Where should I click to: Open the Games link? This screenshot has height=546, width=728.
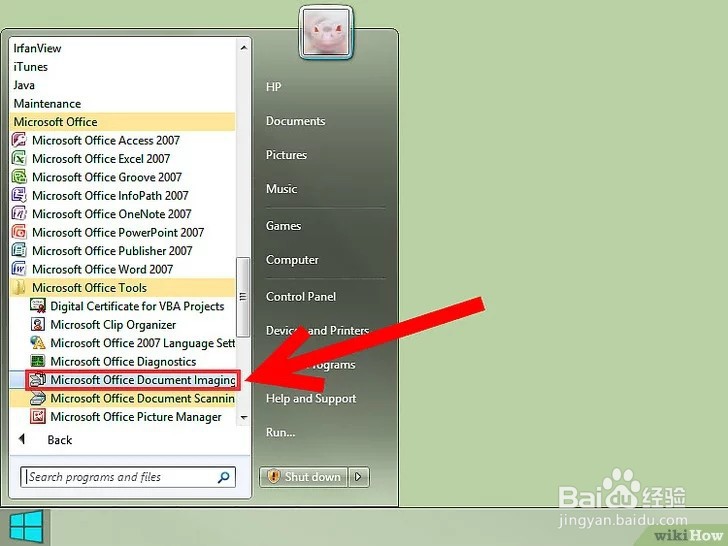[x=283, y=226]
